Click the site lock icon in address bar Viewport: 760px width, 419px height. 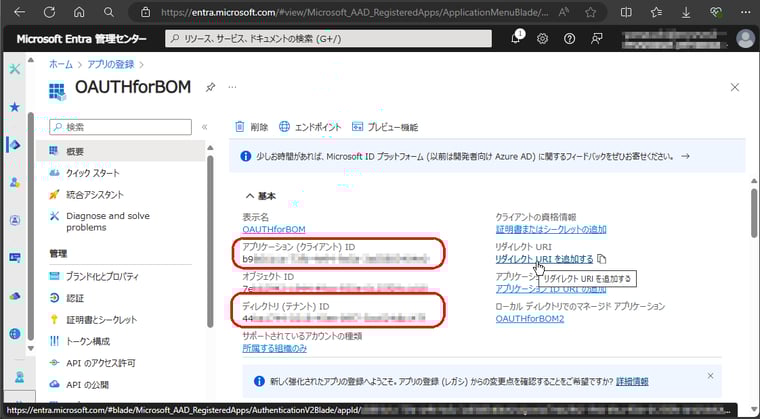click(x=145, y=13)
